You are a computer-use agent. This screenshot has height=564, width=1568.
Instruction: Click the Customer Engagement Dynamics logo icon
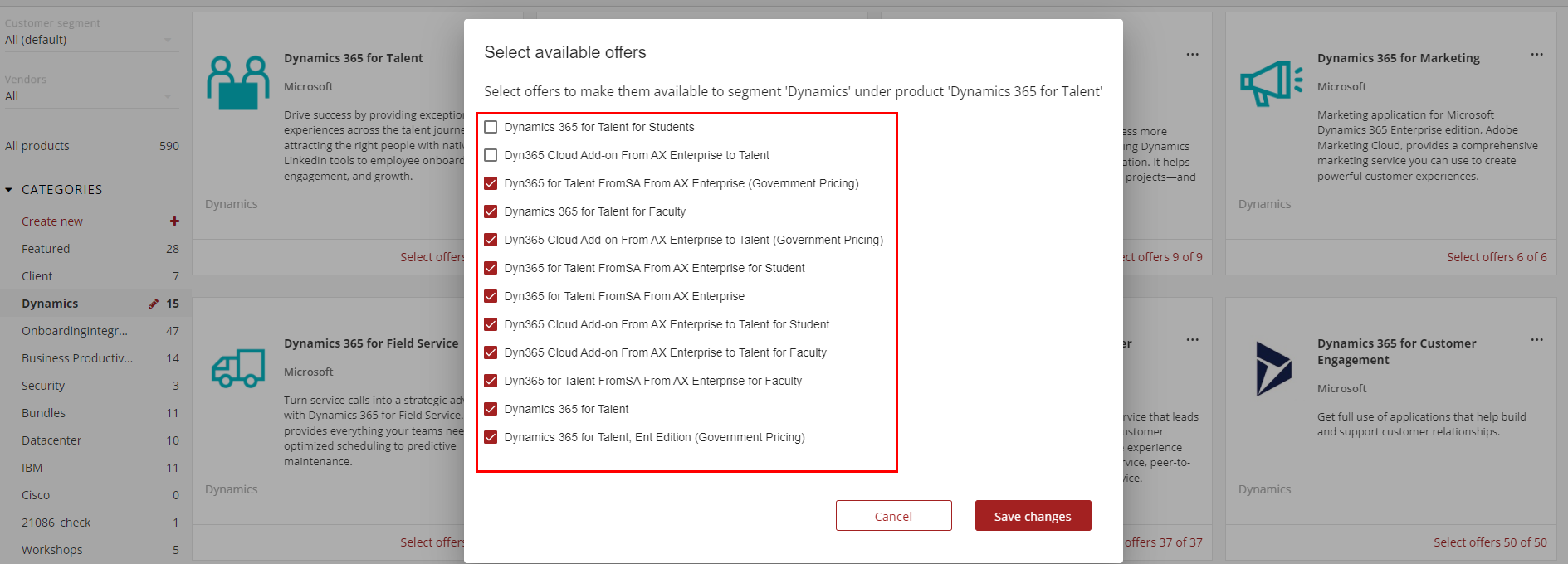[x=1273, y=368]
